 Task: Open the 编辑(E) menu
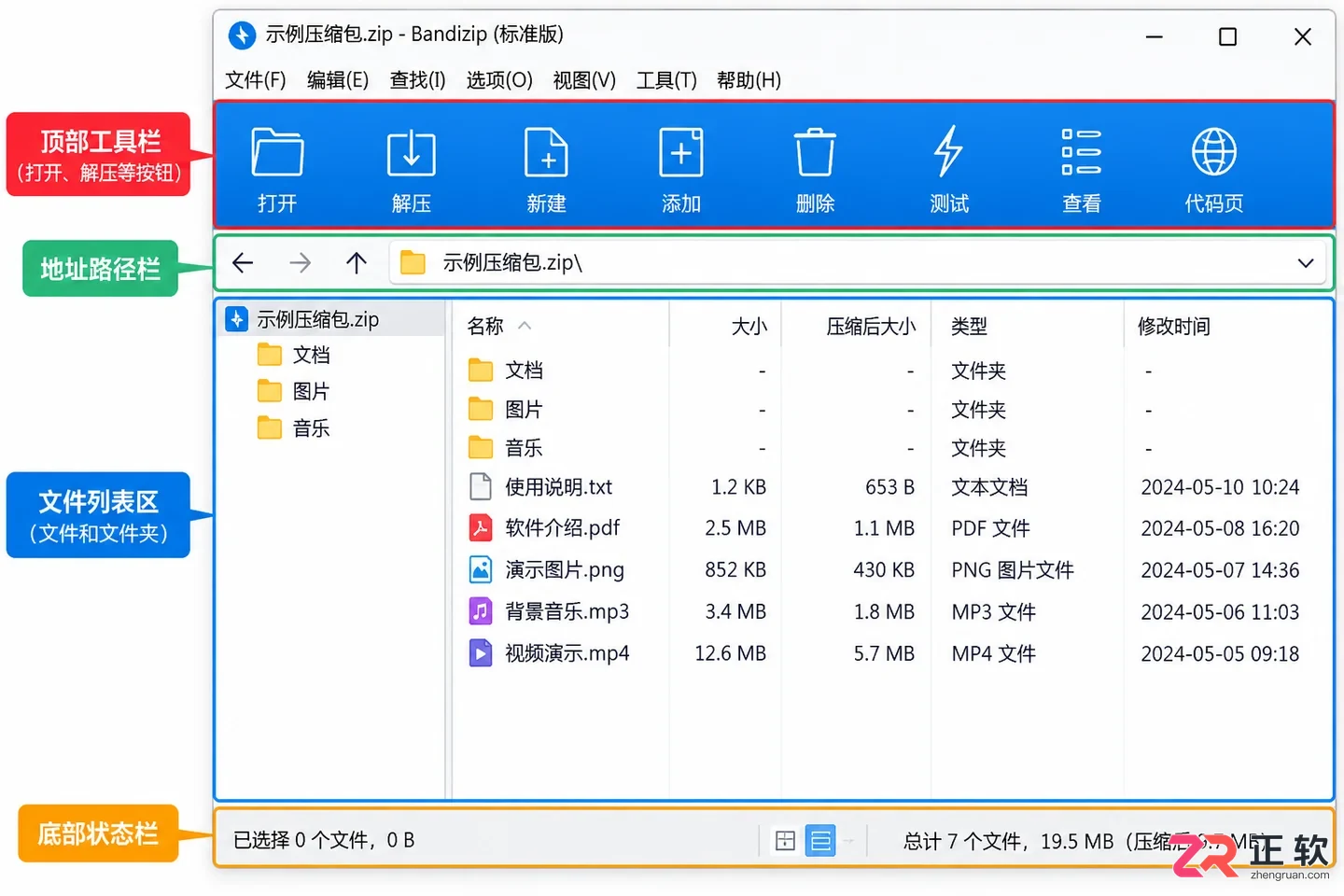point(338,80)
